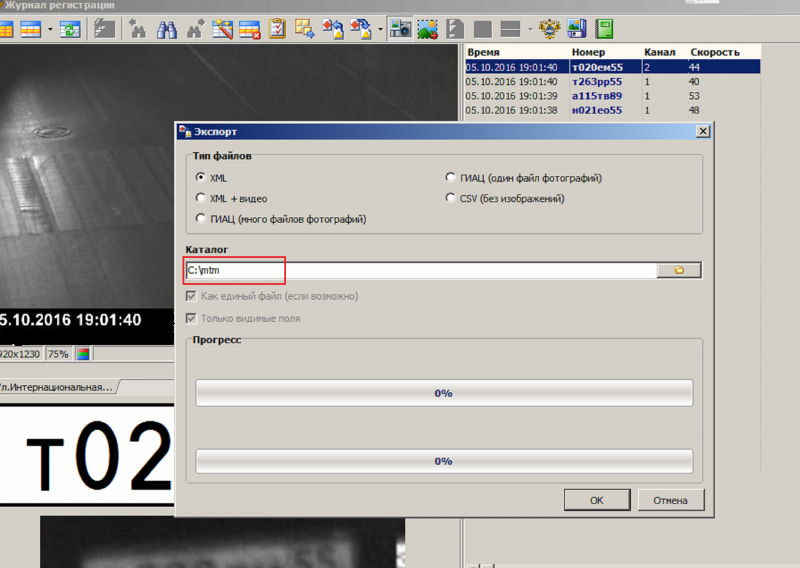Switch to the Ул.Интернациональная tab
This screenshot has height=568, width=800.
(56, 386)
